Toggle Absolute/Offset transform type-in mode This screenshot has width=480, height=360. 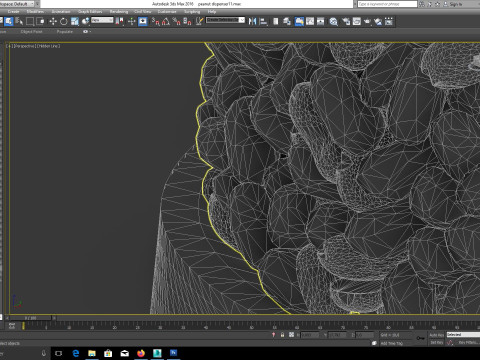coord(291,335)
